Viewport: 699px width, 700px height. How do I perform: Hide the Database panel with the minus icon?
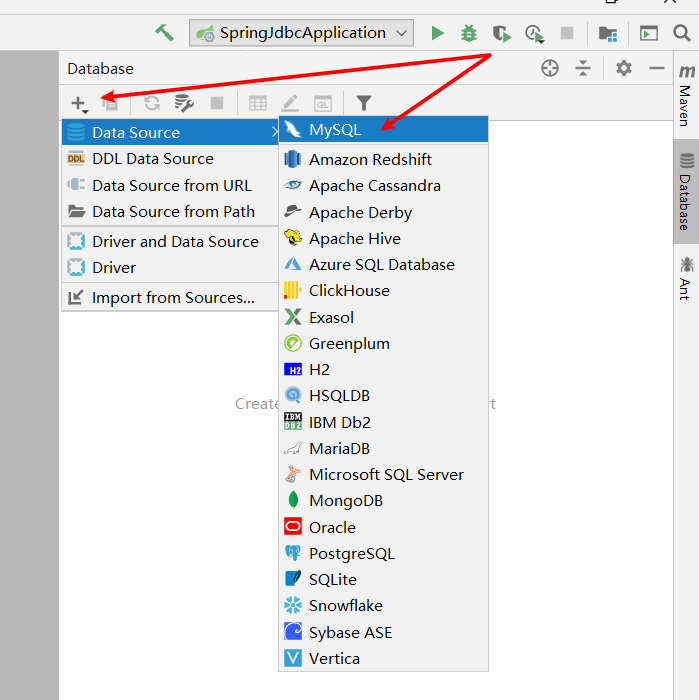(657, 68)
